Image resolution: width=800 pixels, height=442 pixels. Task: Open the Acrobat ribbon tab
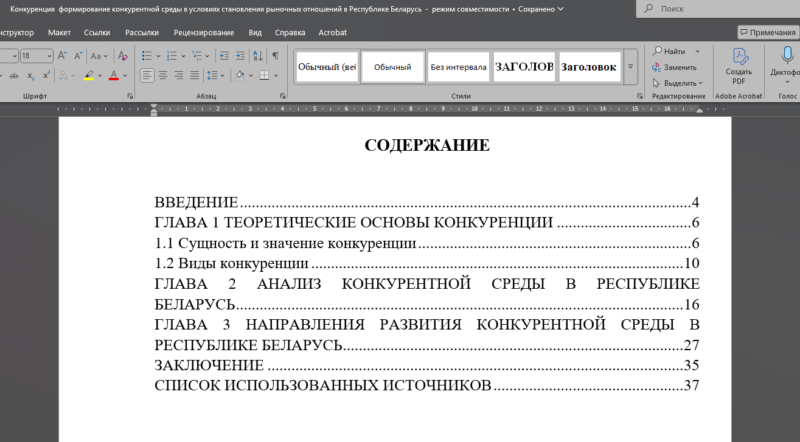[333, 32]
